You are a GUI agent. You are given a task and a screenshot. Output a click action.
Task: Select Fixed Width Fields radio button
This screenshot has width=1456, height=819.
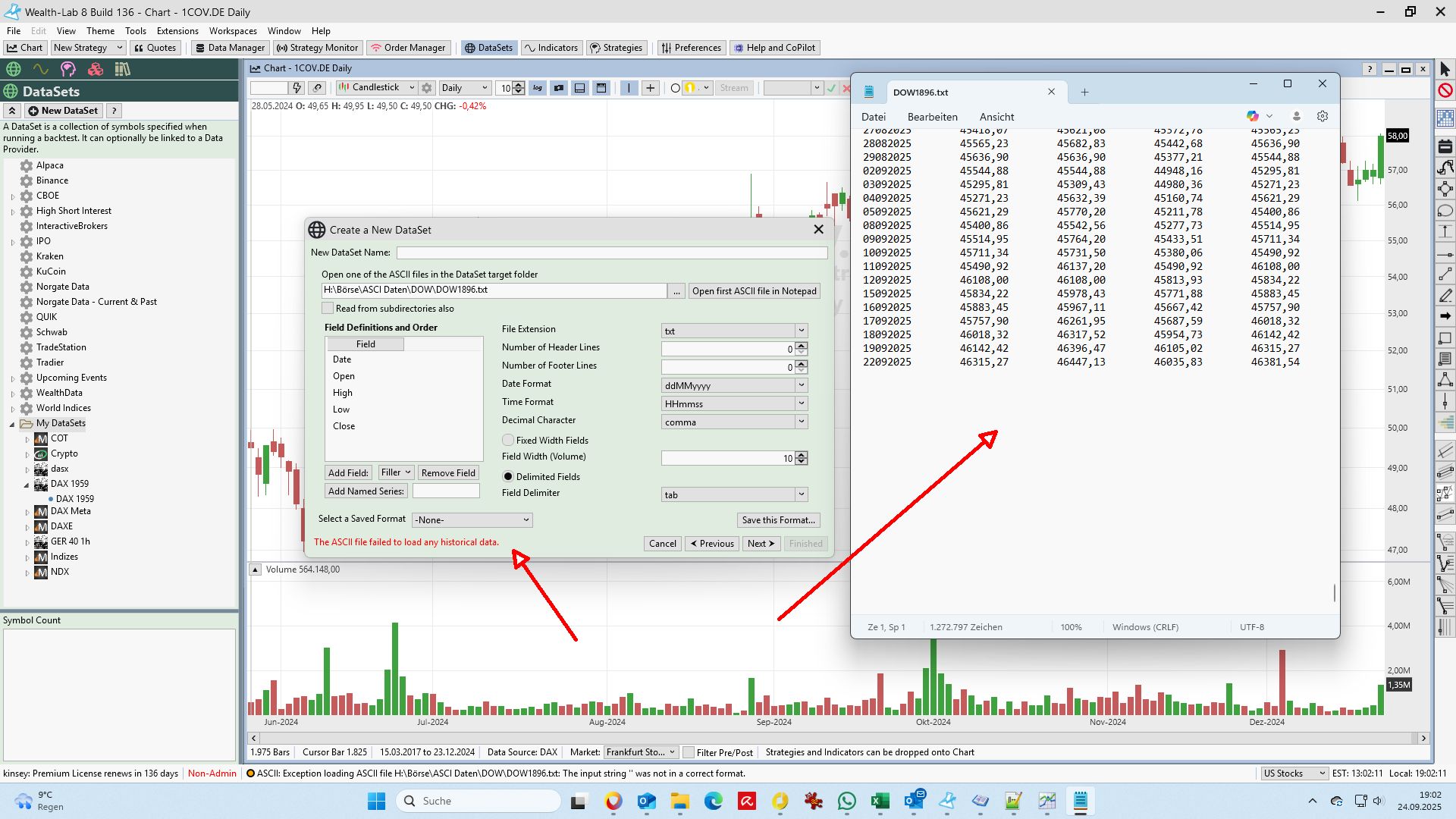coord(508,440)
